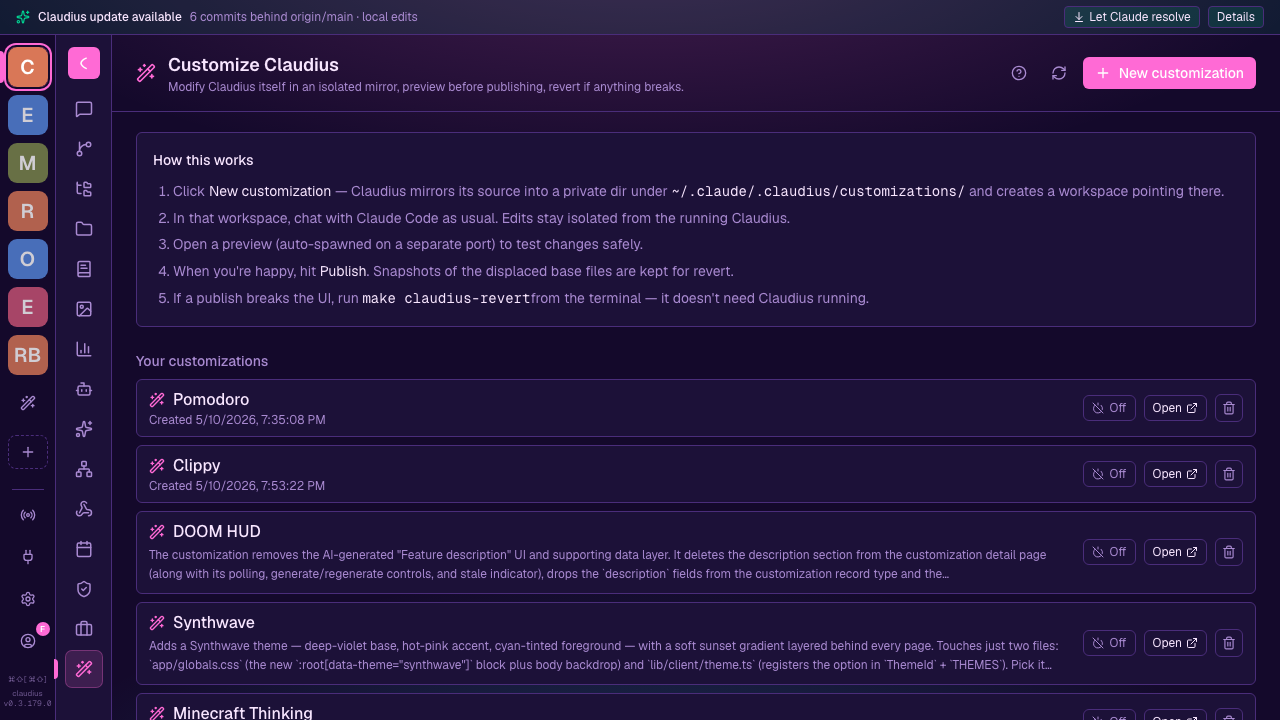Click the Synthwave customization title
The width and height of the screenshot is (1280, 720).
click(x=214, y=623)
